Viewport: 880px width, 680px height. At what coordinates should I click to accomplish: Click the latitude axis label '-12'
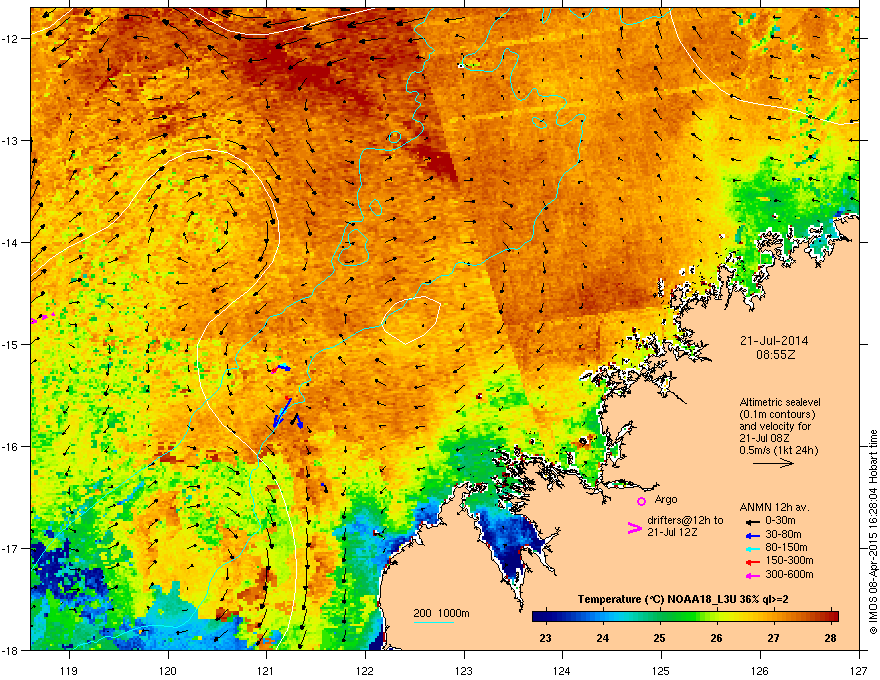[x=11, y=39]
